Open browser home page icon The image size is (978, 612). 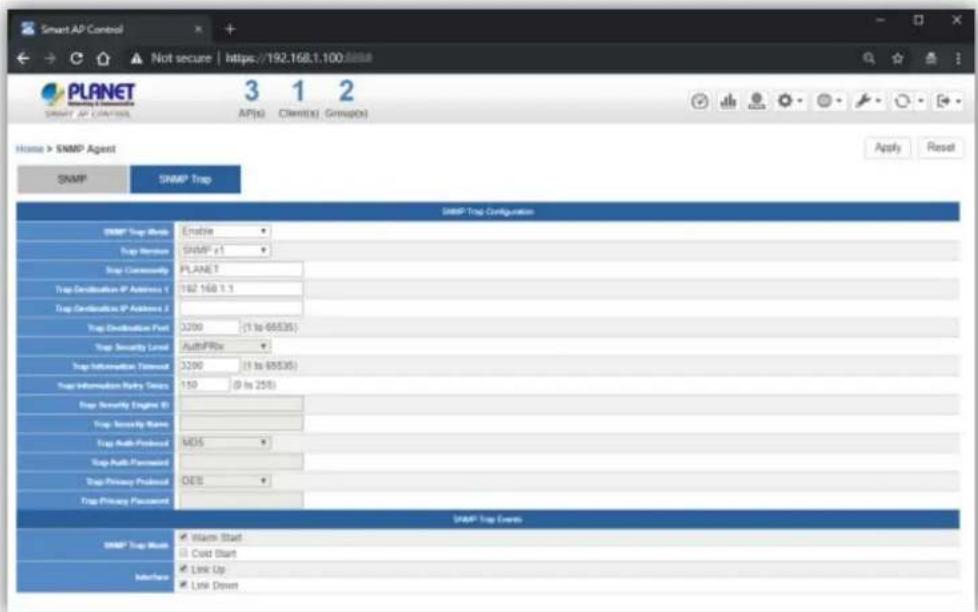pos(104,59)
